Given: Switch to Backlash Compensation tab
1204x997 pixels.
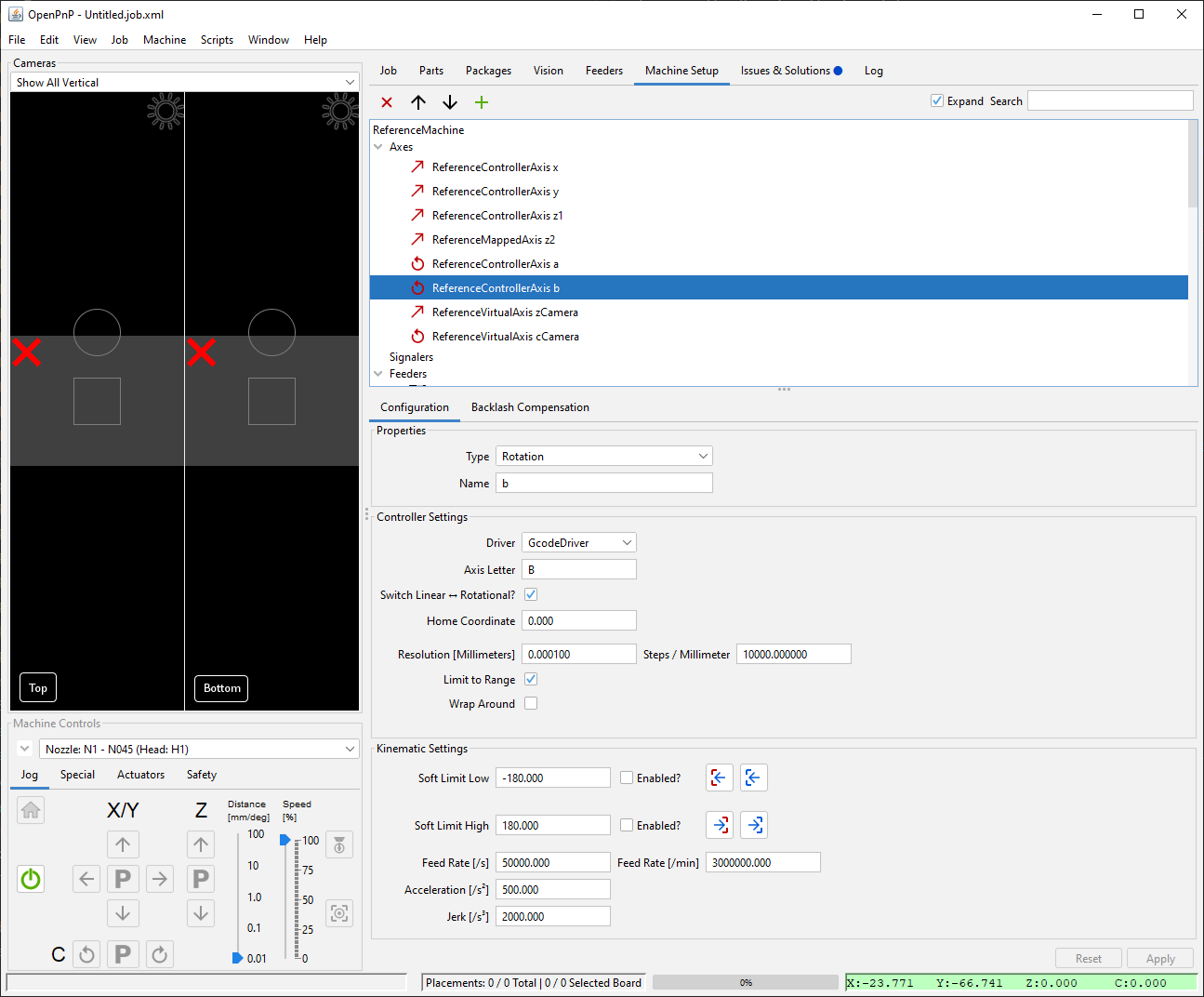Looking at the screenshot, I should [530, 407].
